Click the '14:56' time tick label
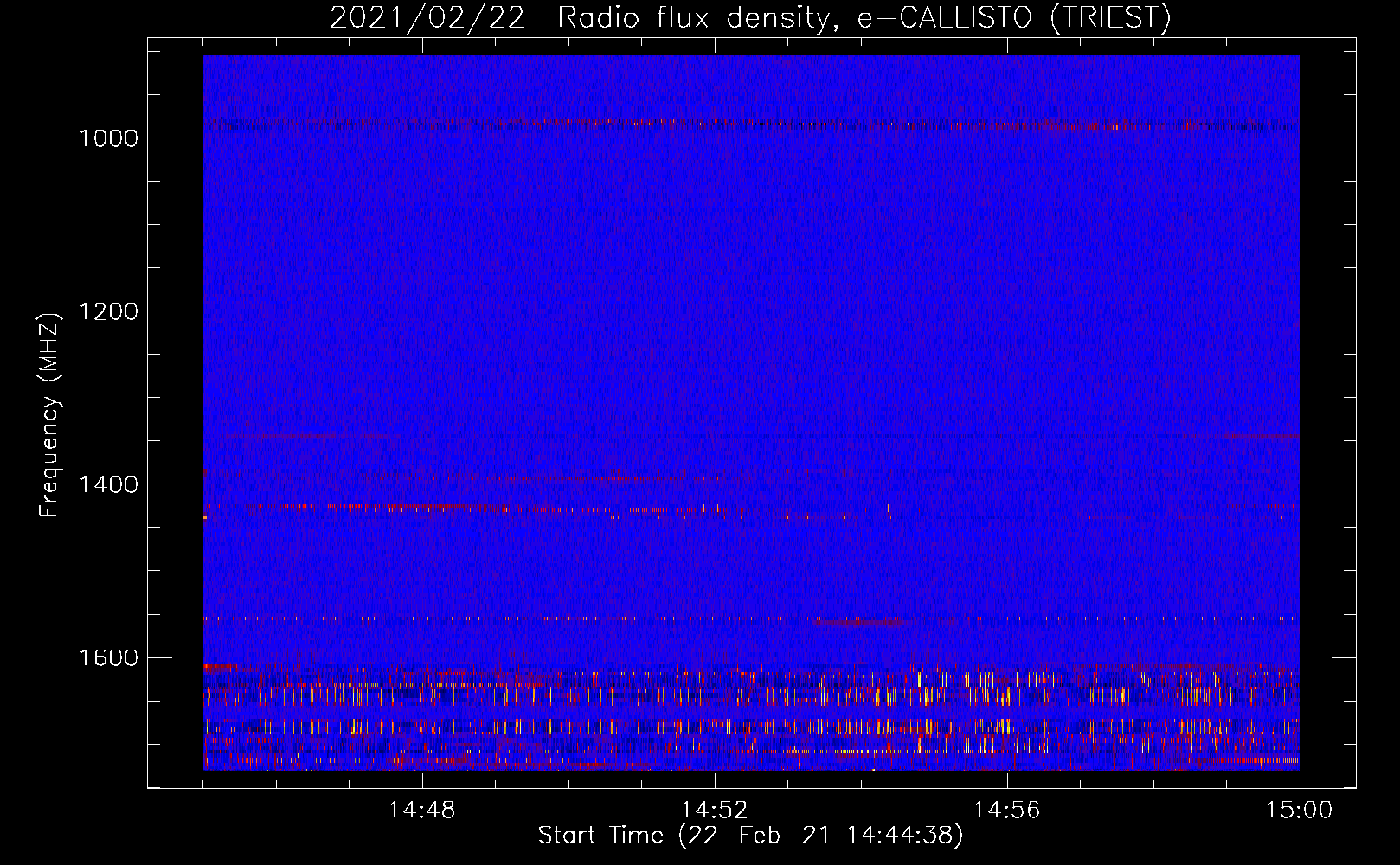This screenshot has width=1400, height=865. (1007, 810)
